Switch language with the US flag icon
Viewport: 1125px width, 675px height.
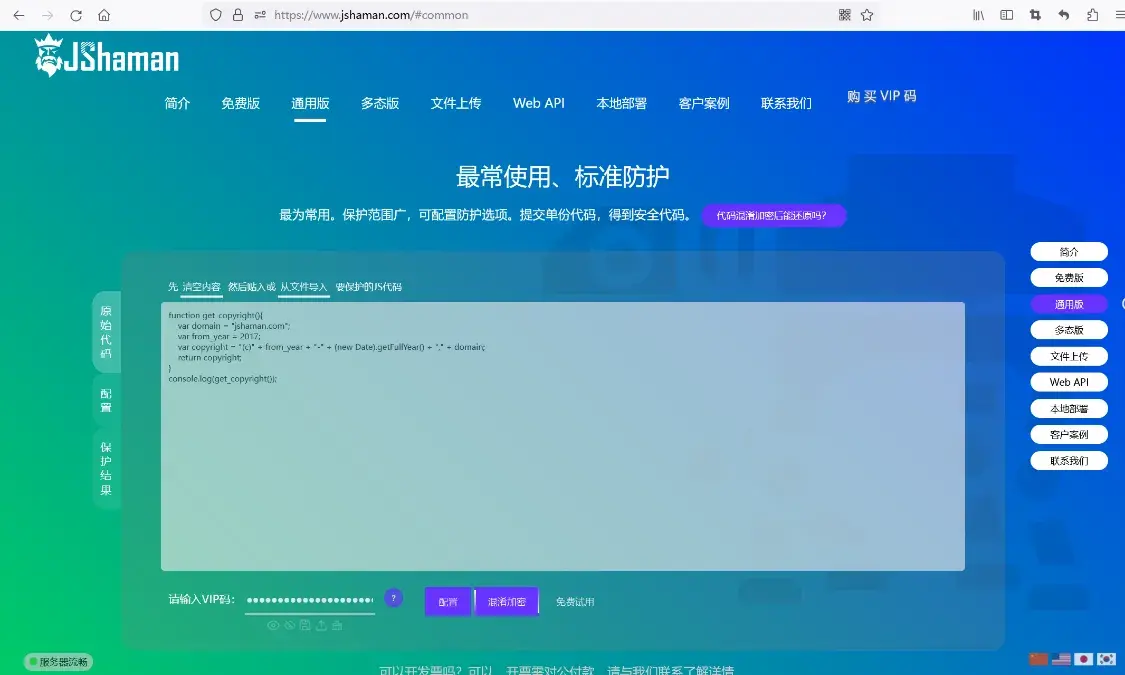[x=1060, y=658]
